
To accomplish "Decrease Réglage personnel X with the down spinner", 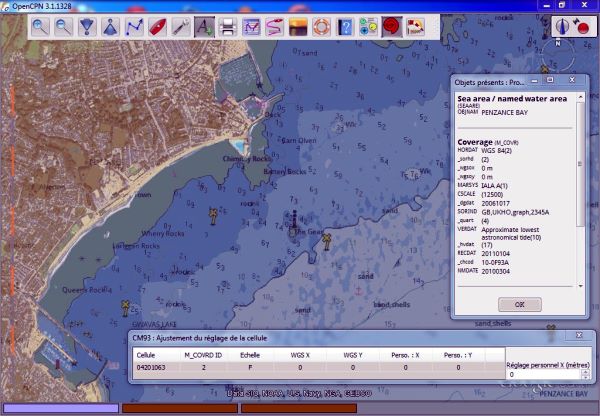I will tap(585, 377).
